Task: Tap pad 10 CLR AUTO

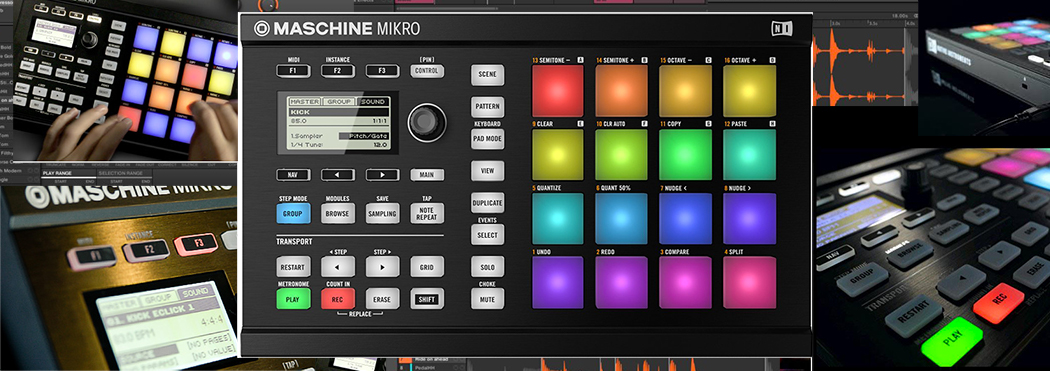Action: (621, 155)
